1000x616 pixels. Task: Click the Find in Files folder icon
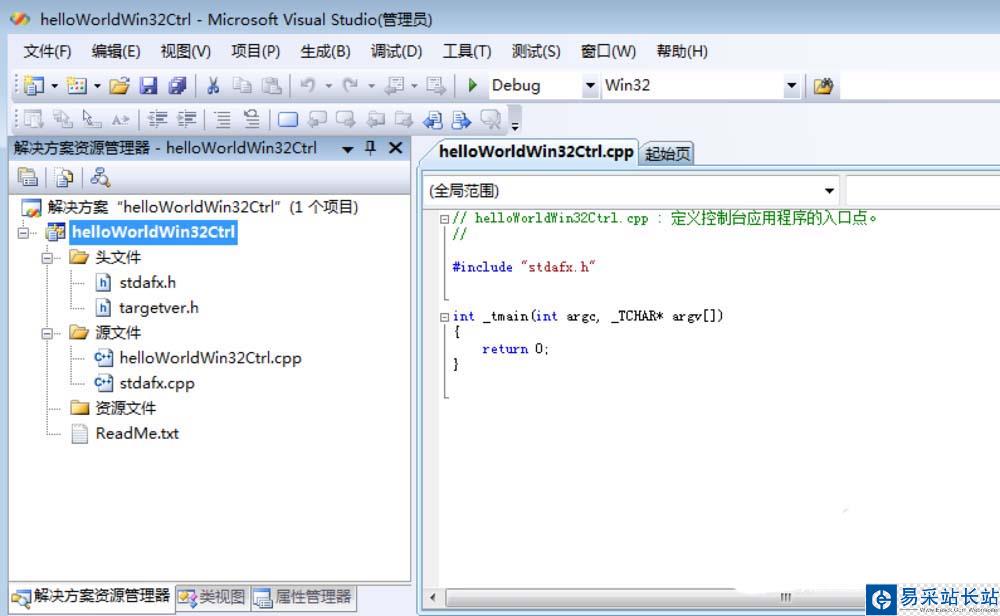(x=823, y=85)
